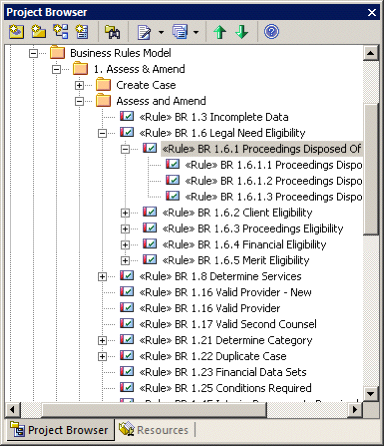Open the binoculars search icon
Viewport: 386px width, 447px height.
tap(112, 32)
